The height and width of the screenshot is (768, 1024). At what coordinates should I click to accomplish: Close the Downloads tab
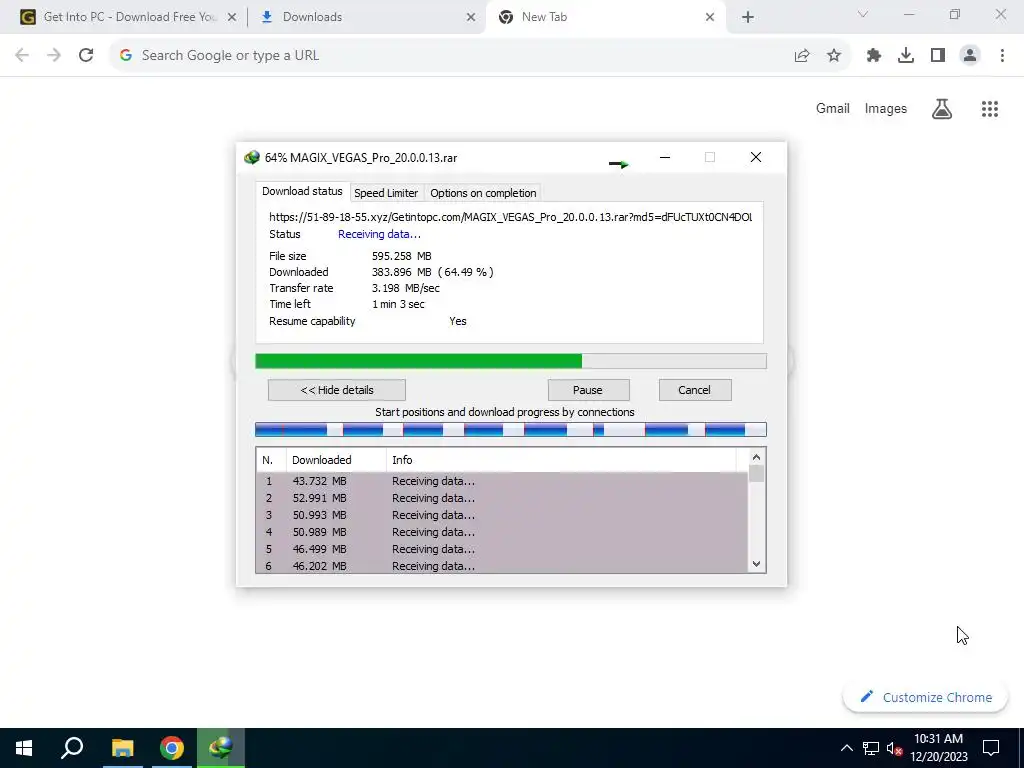[471, 18]
